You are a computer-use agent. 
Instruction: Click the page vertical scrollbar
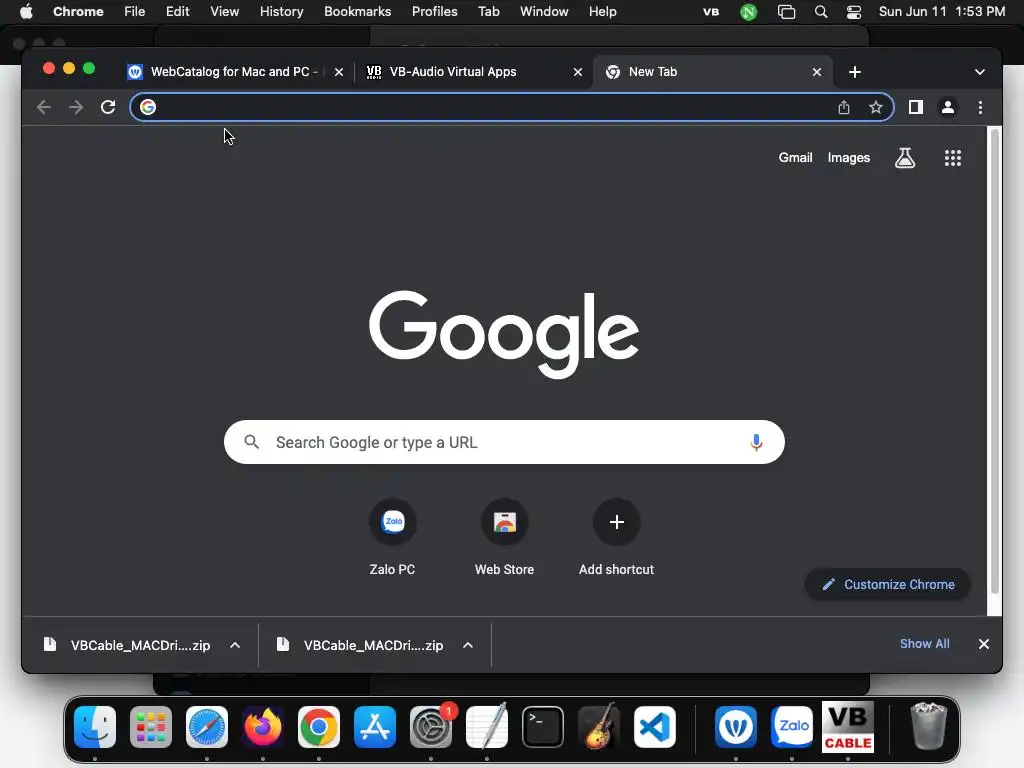click(x=995, y=361)
